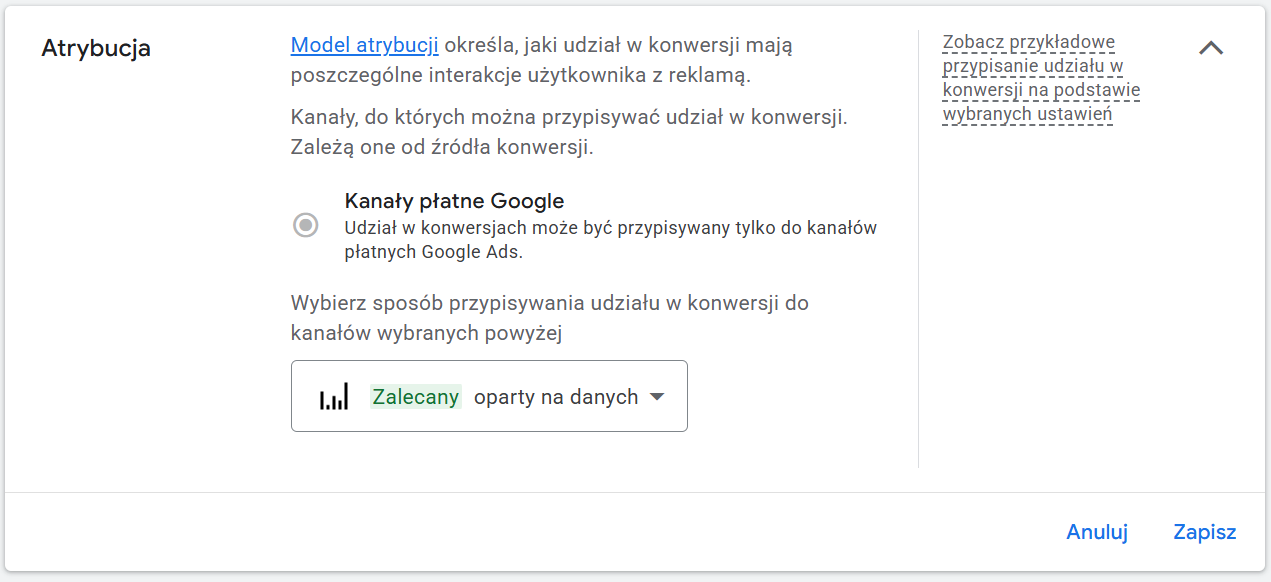Click the "oparty na danych" text in the dropdown

(555, 397)
